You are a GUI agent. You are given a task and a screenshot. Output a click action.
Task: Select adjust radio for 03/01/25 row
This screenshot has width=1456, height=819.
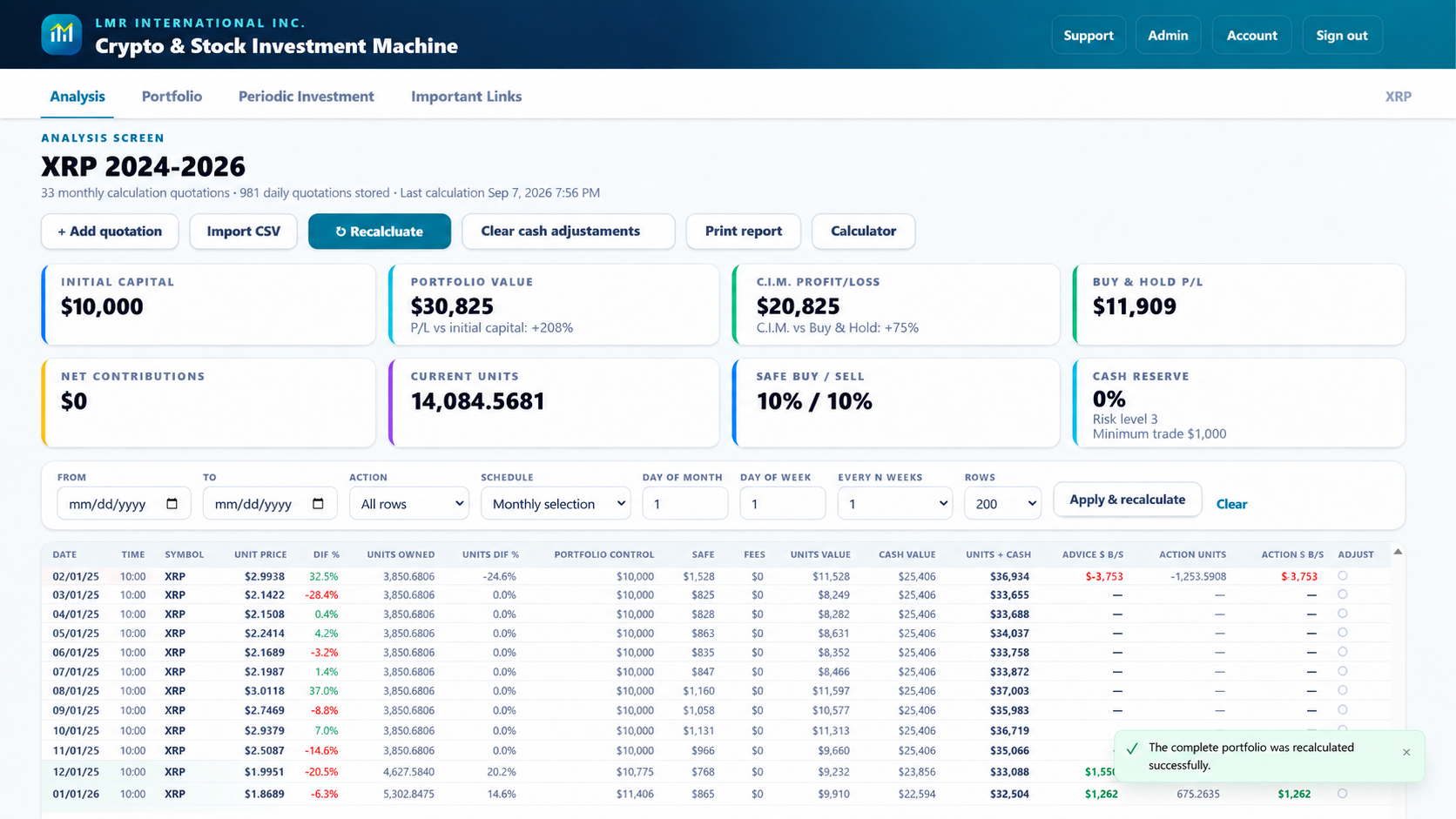(x=1342, y=594)
